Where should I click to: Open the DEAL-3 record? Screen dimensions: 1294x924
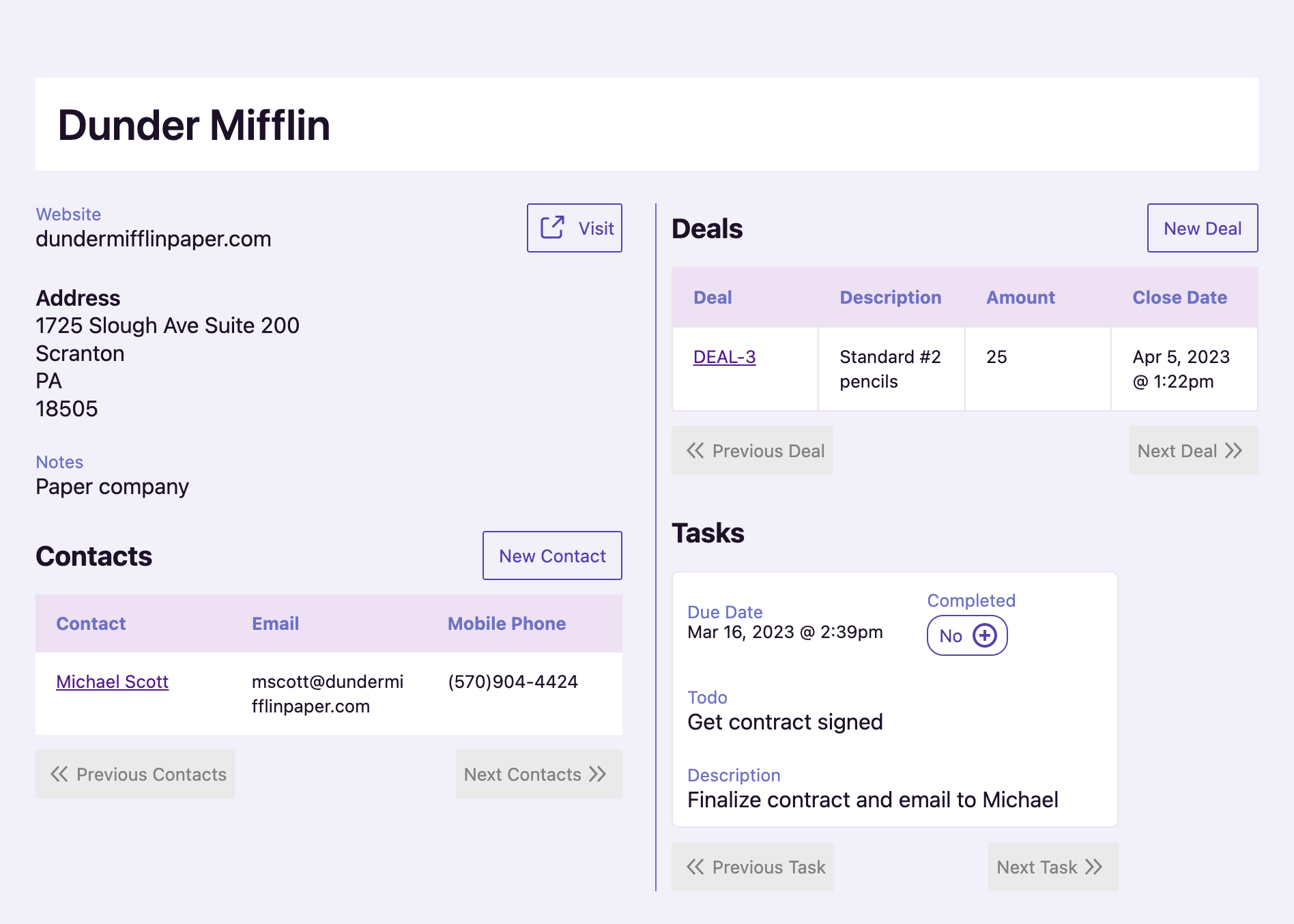point(724,357)
